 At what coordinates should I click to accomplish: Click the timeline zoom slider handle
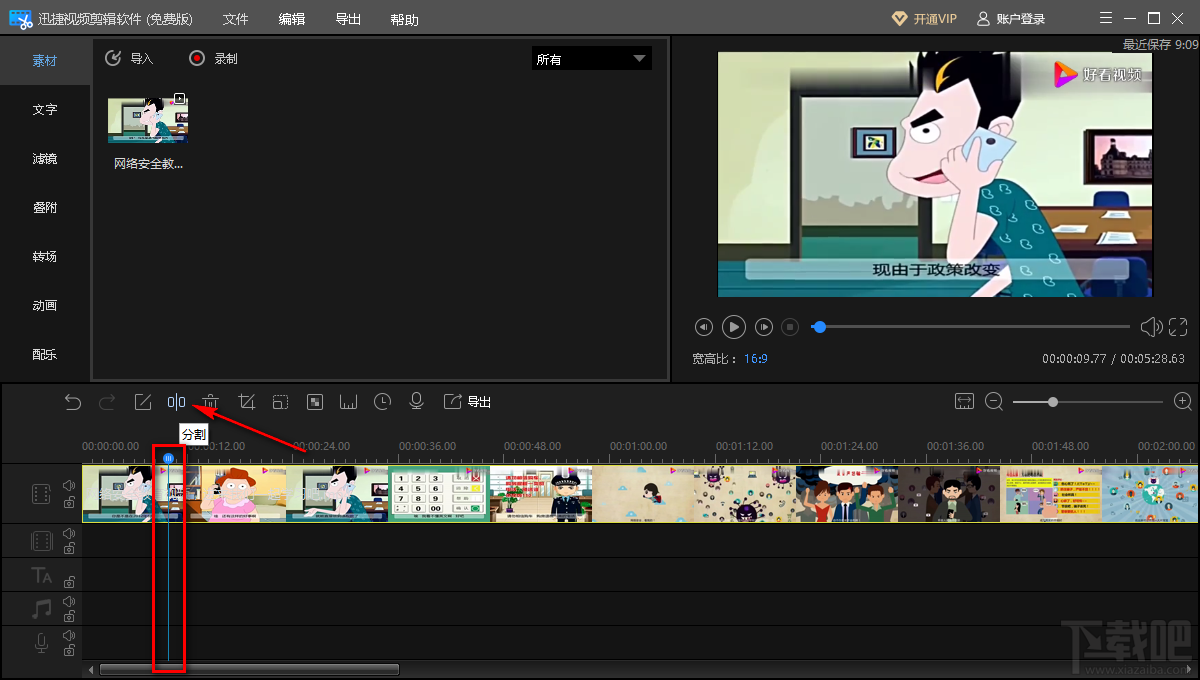1053,402
